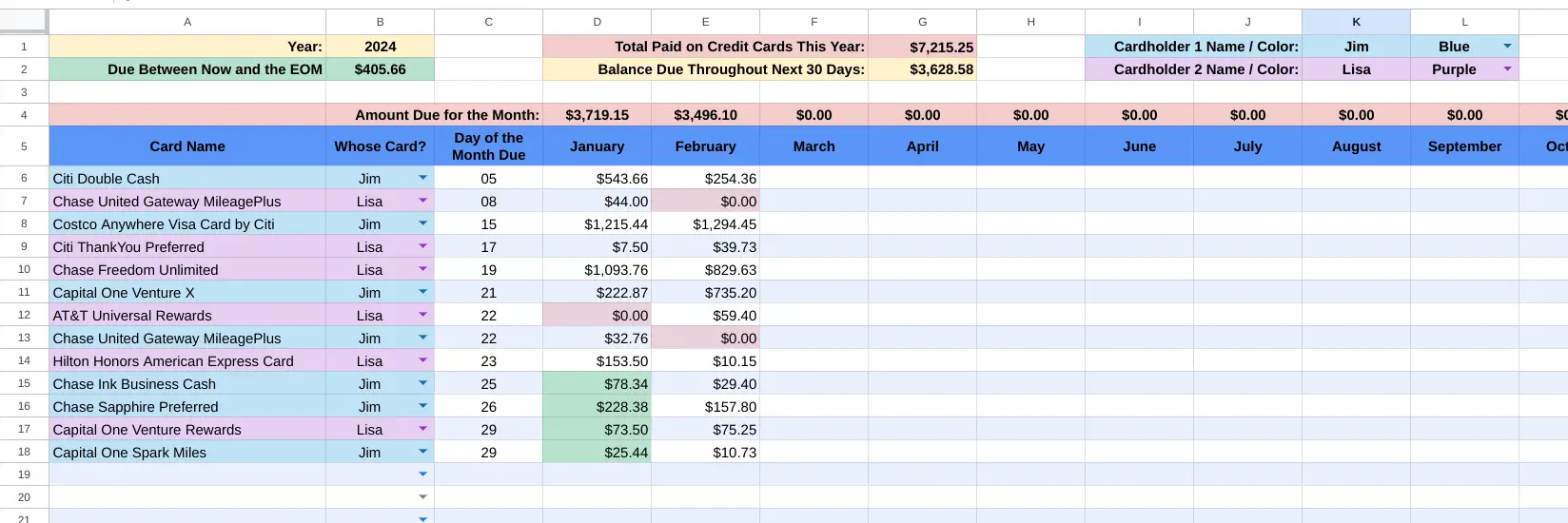Select the $3,719.15 January amount due cell

(x=598, y=115)
